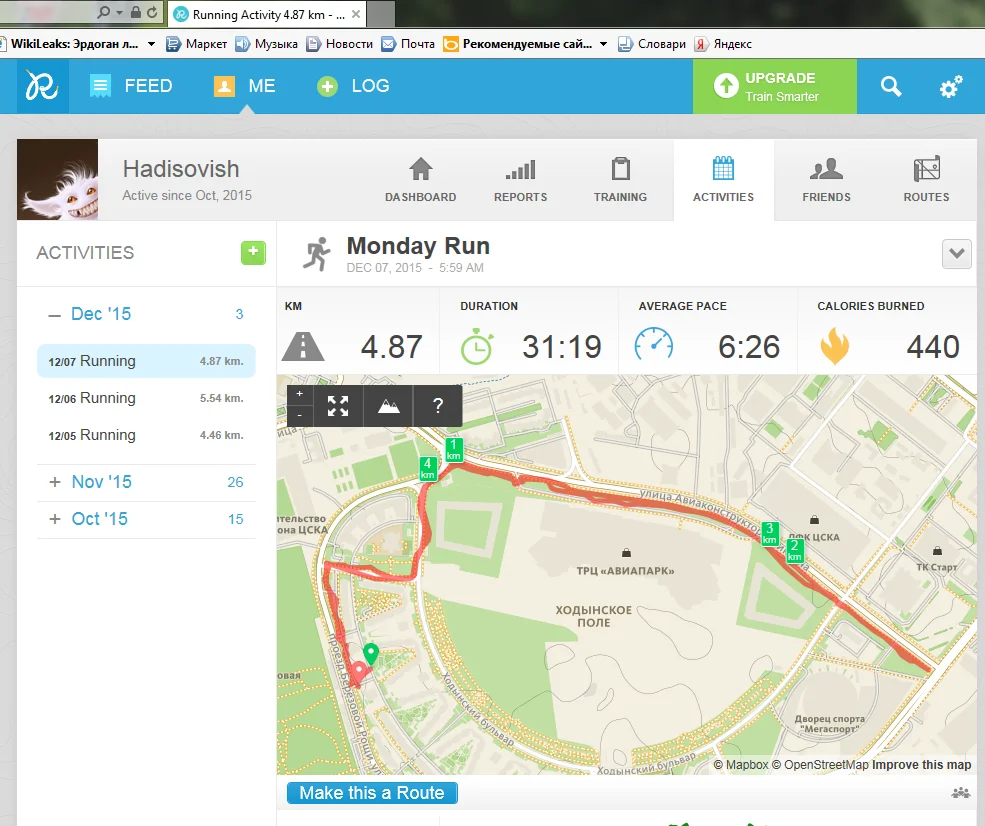The height and width of the screenshot is (826, 985).
Task: Click the running man activity icon
Action: coord(317,254)
